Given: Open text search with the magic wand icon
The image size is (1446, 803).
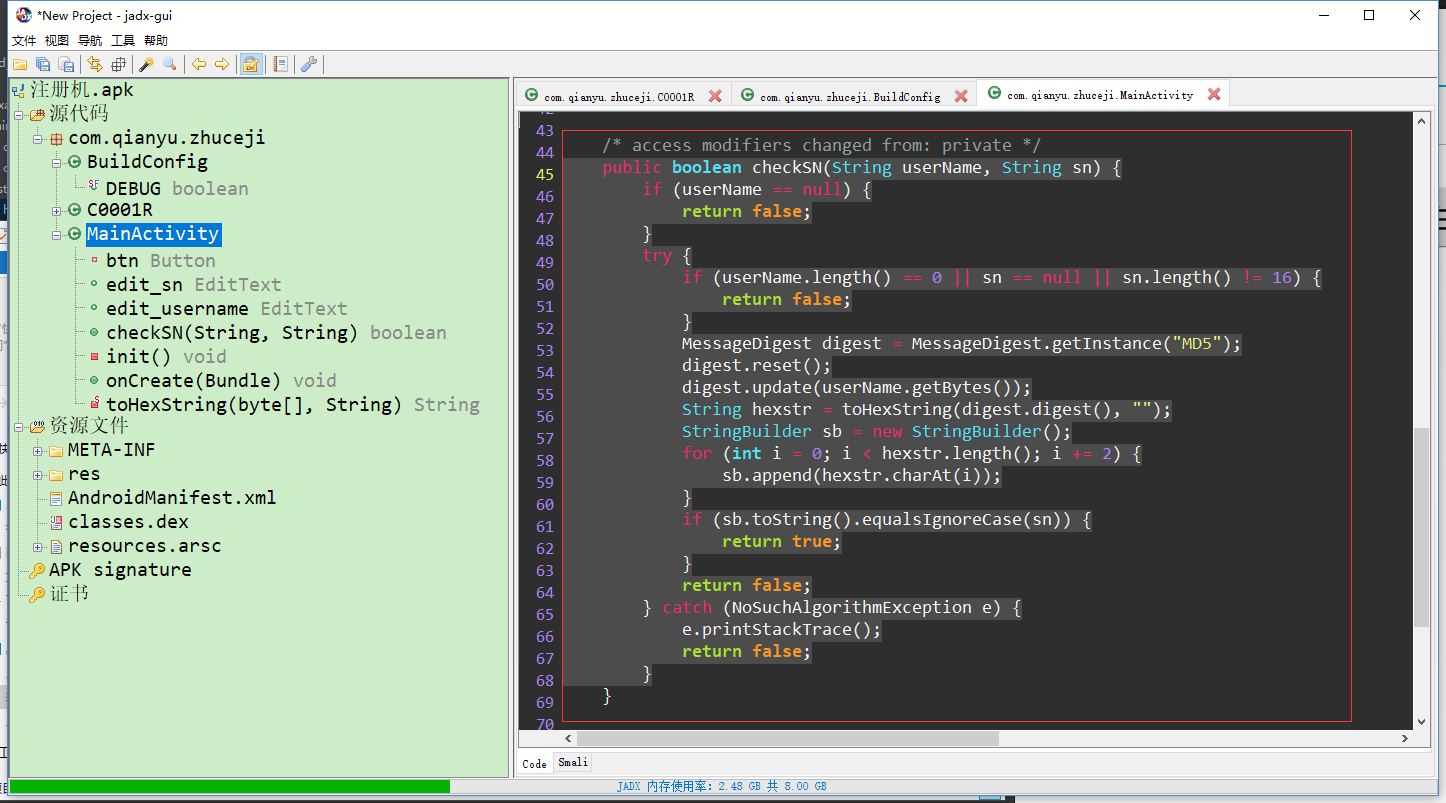Looking at the screenshot, I should click(x=146, y=64).
